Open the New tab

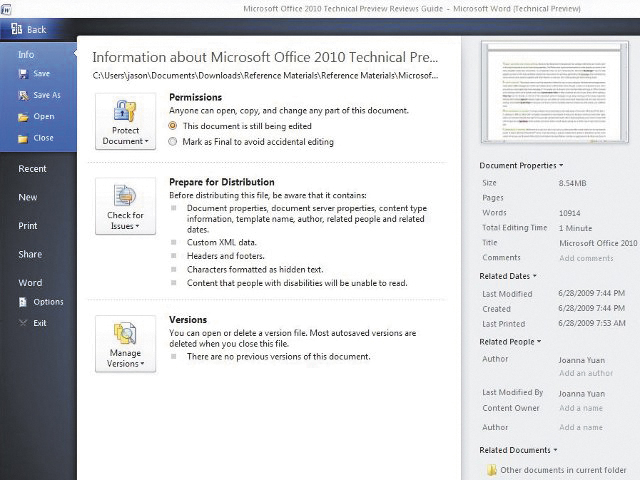[28, 197]
